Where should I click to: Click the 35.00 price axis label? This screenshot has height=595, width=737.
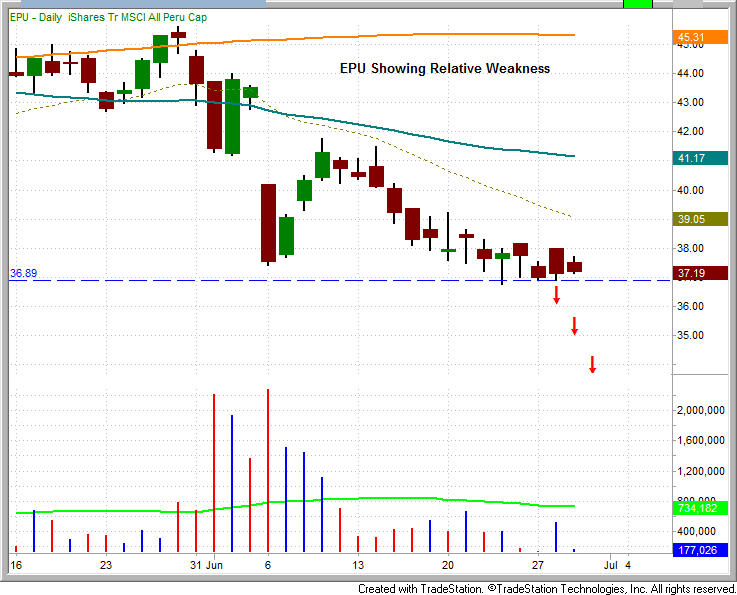690,336
